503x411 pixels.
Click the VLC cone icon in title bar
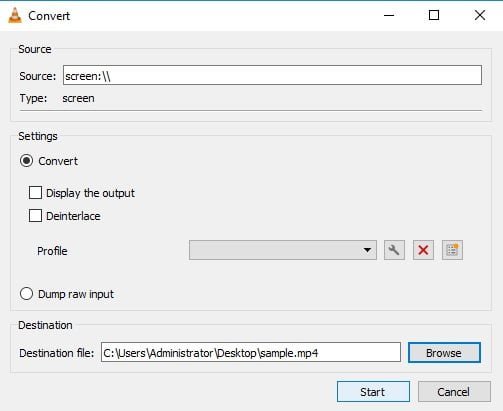click(15, 15)
